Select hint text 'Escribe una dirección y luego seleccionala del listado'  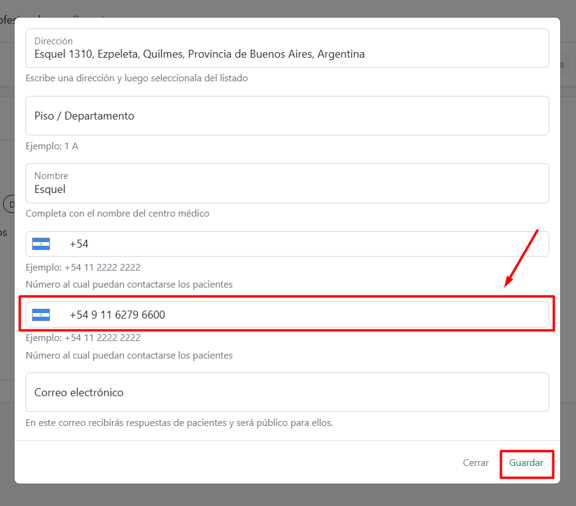[137, 78]
